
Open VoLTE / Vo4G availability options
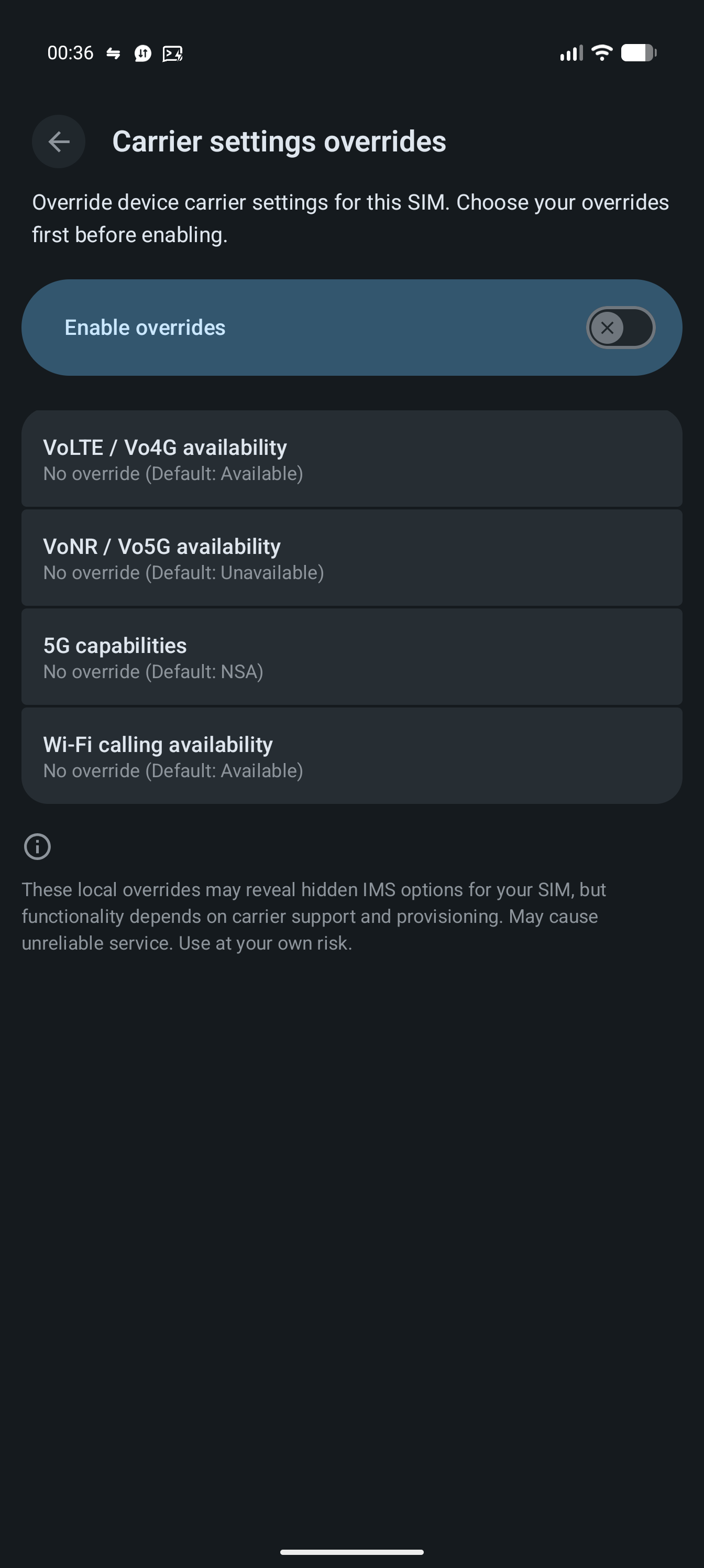point(351,459)
